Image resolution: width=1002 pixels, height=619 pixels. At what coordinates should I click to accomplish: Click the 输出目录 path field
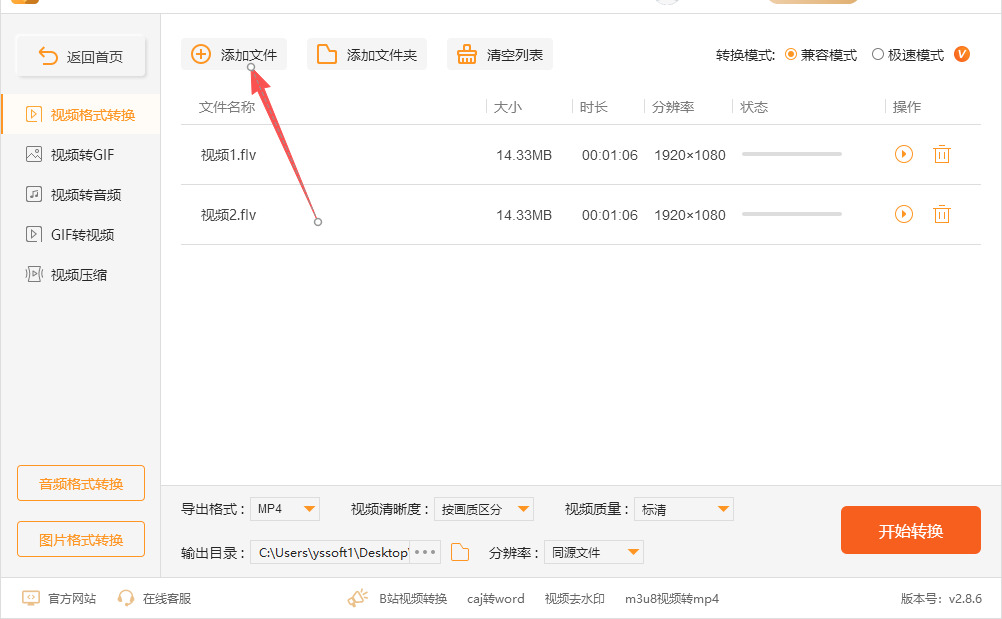[330, 552]
